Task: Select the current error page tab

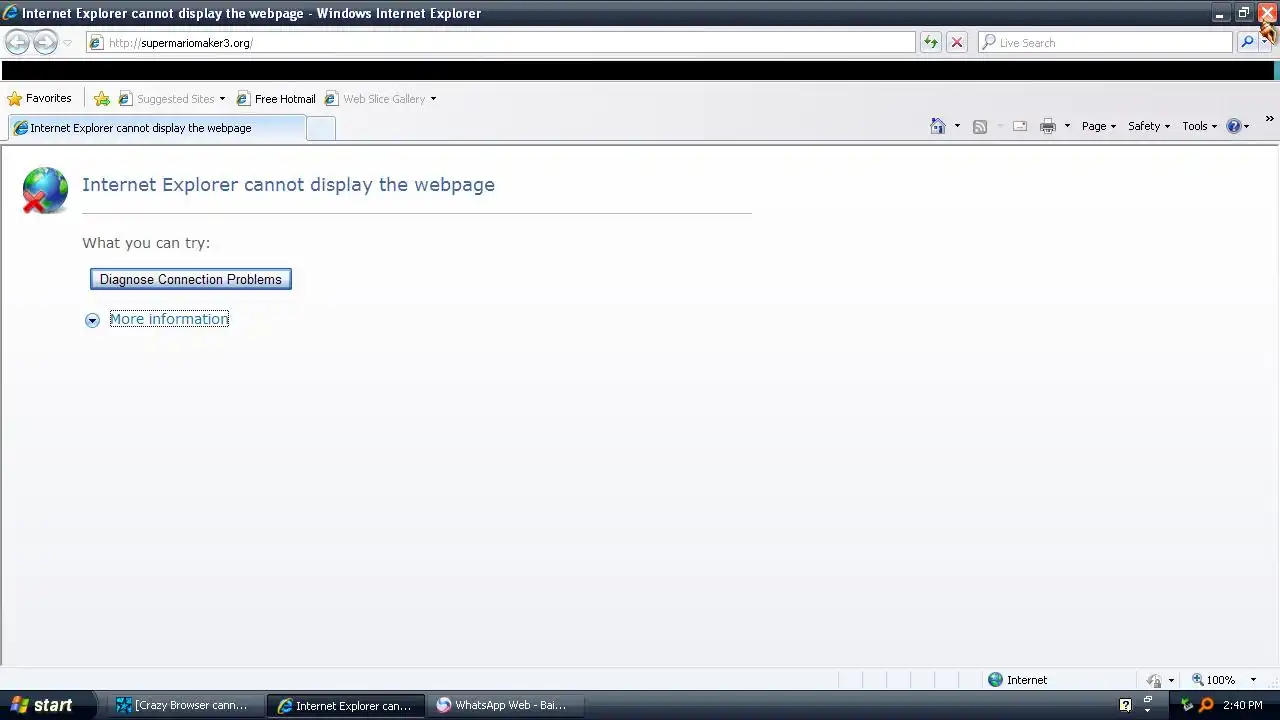Action: tap(155, 128)
